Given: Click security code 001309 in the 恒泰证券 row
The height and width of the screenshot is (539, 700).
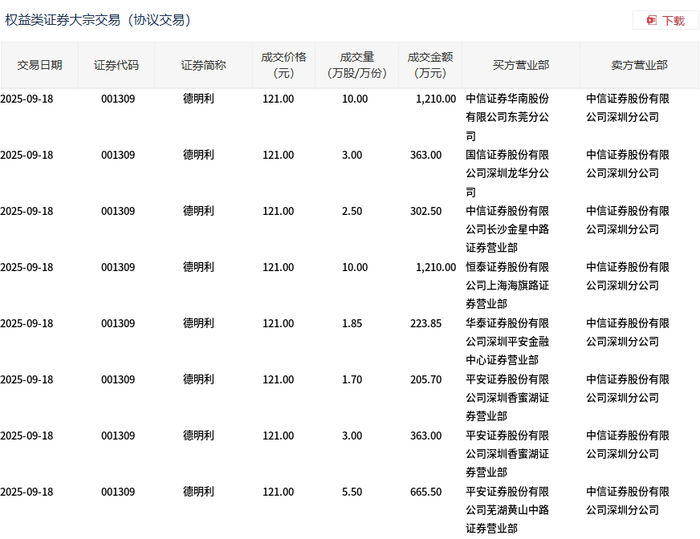Looking at the screenshot, I should tap(118, 267).
